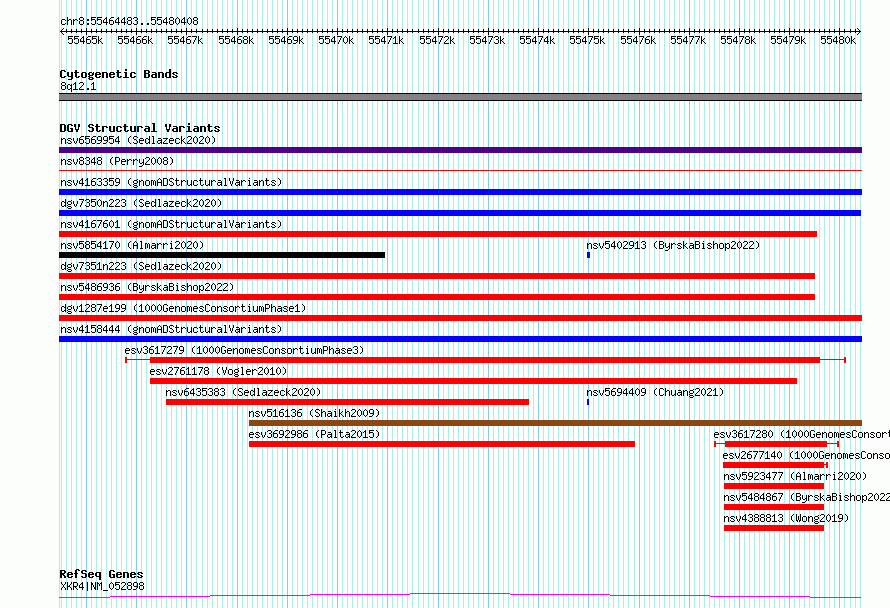The height and width of the screenshot is (608, 890).
Task: Click the 8q12.1 cytogenetic band label
Action: 78,86
